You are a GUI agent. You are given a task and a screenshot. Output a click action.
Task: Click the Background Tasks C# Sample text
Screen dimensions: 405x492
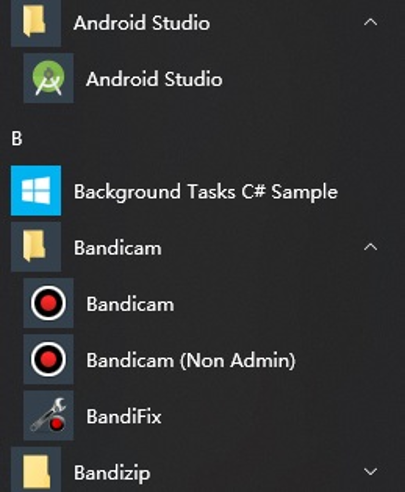[206, 192]
